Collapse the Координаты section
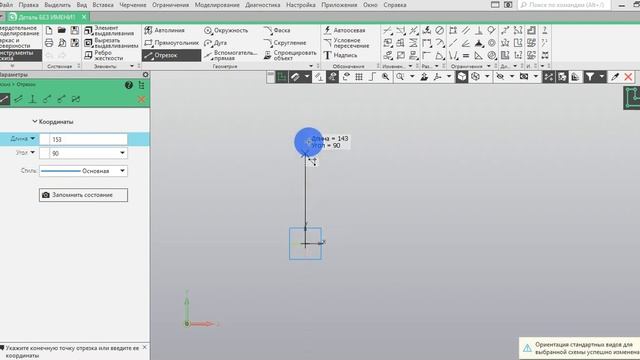This screenshot has height=360, width=640. click(x=35, y=121)
